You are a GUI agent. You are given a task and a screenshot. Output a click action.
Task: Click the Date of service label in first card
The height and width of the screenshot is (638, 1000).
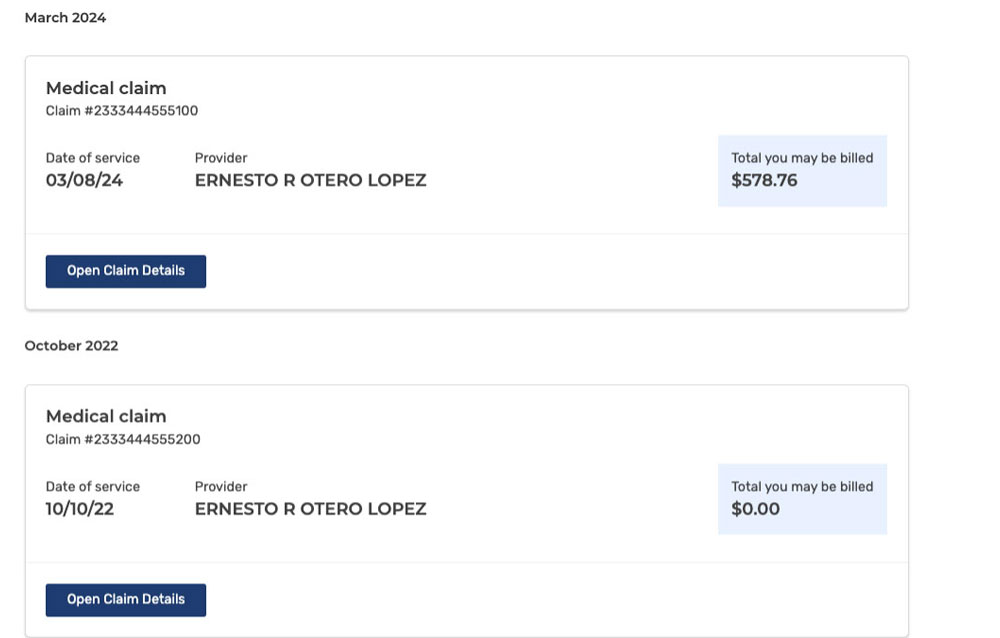tap(92, 158)
